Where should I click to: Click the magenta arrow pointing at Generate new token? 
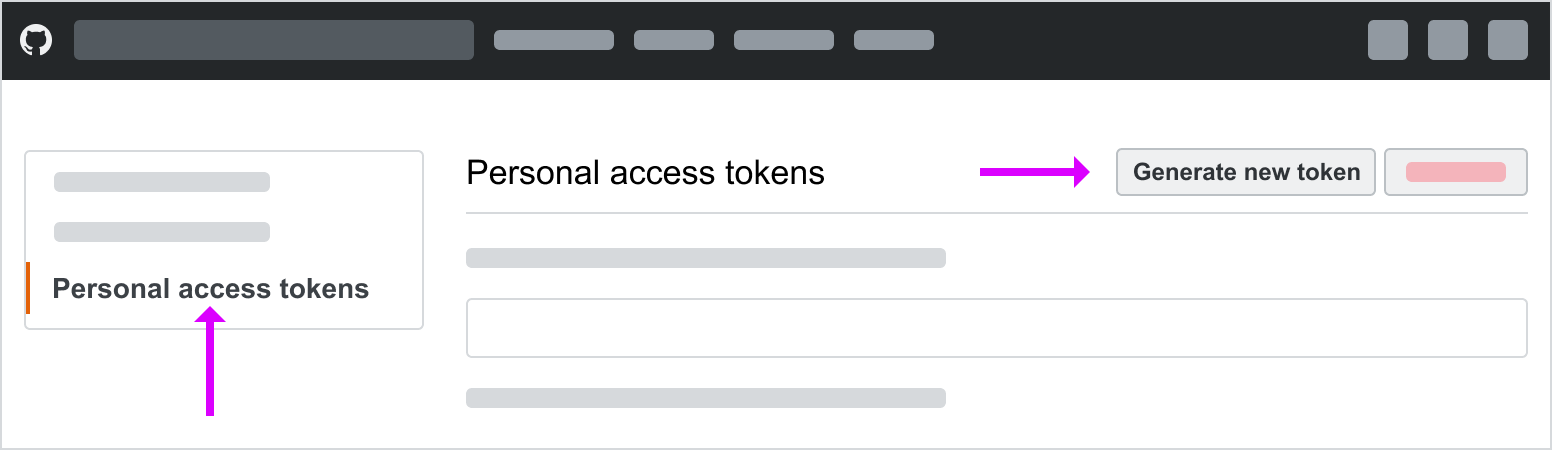click(x=1033, y=172)
